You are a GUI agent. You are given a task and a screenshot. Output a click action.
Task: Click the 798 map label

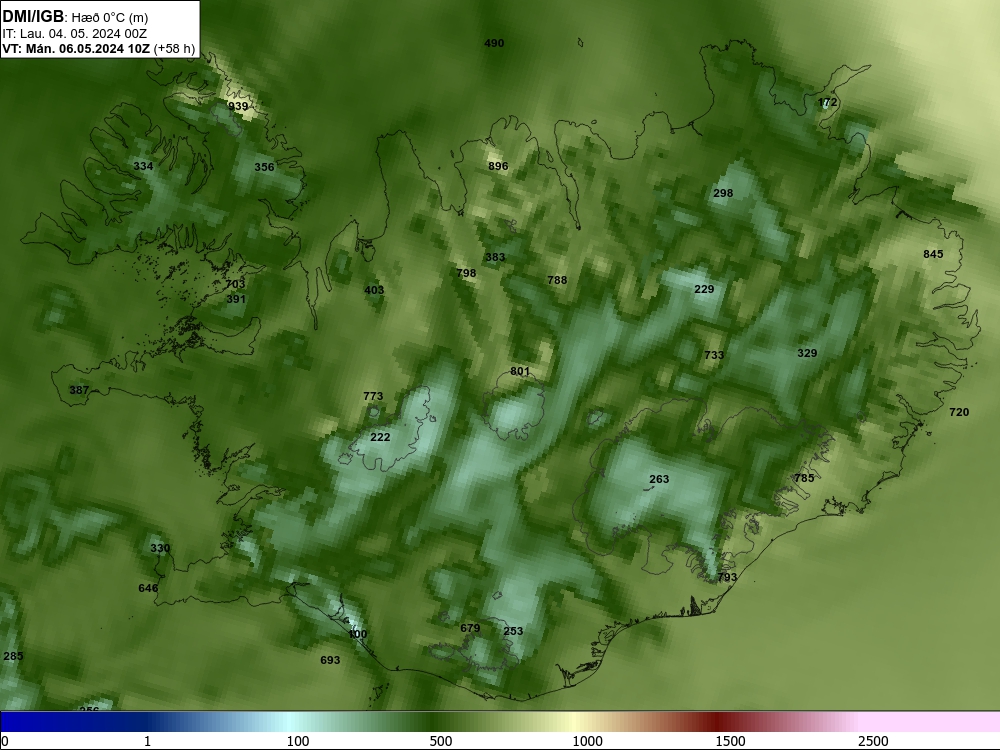tap(466, 273)
